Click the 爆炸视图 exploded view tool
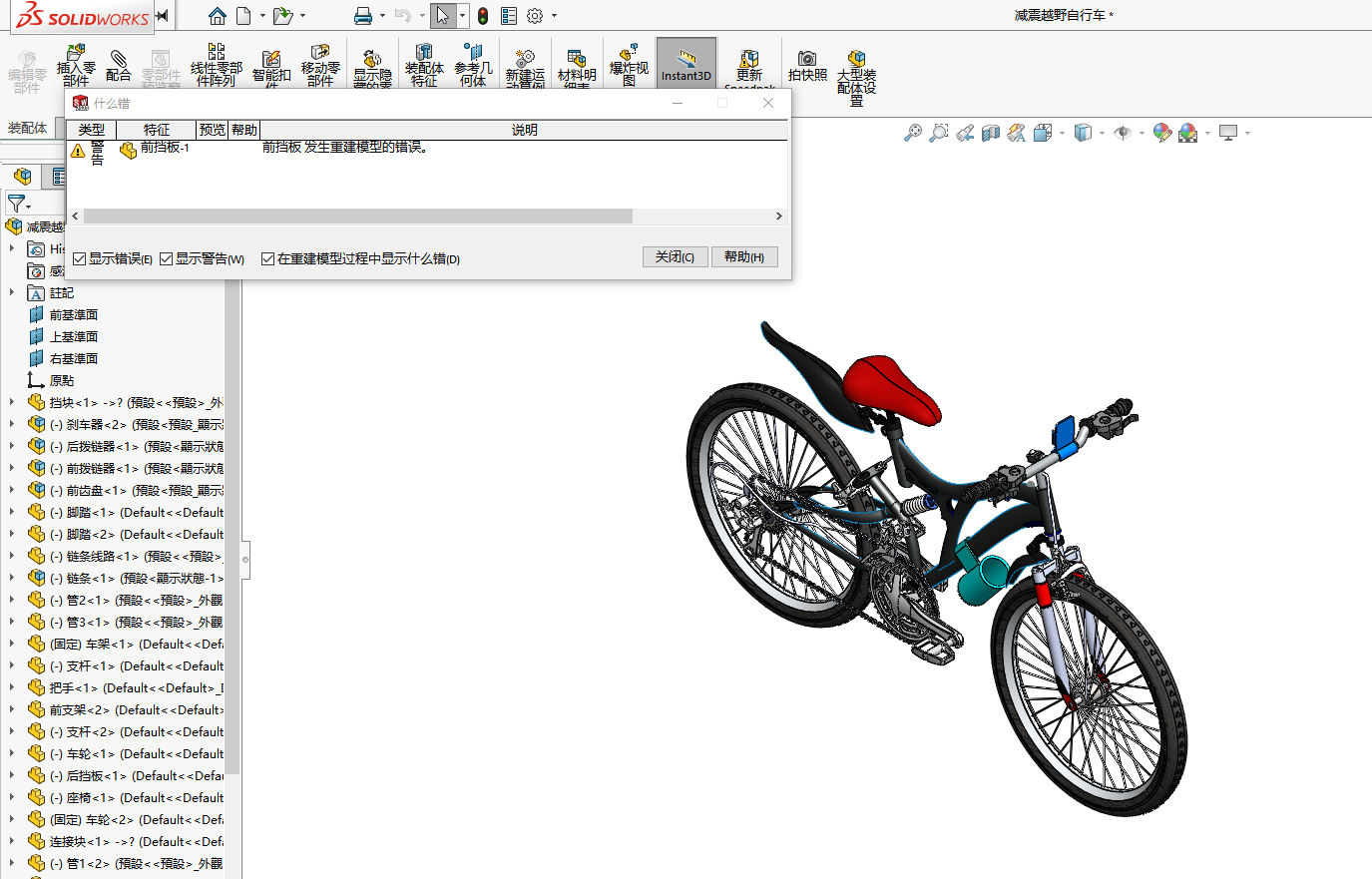 629,66
